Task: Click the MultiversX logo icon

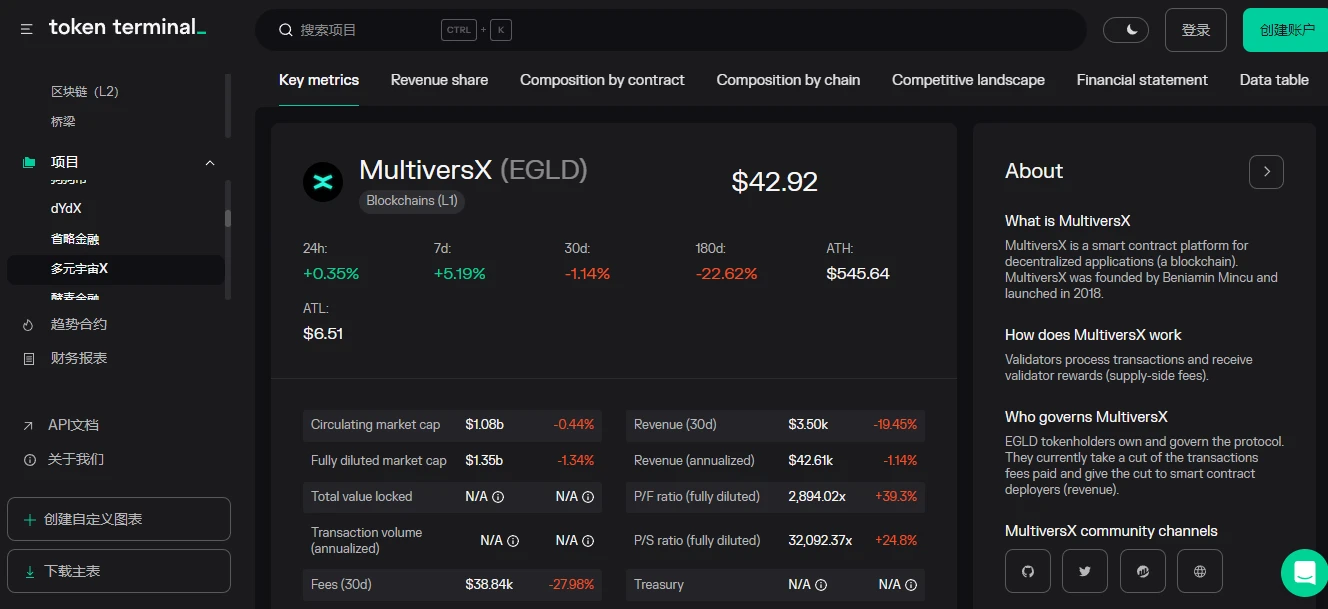Action: click(x=323, y=182)
